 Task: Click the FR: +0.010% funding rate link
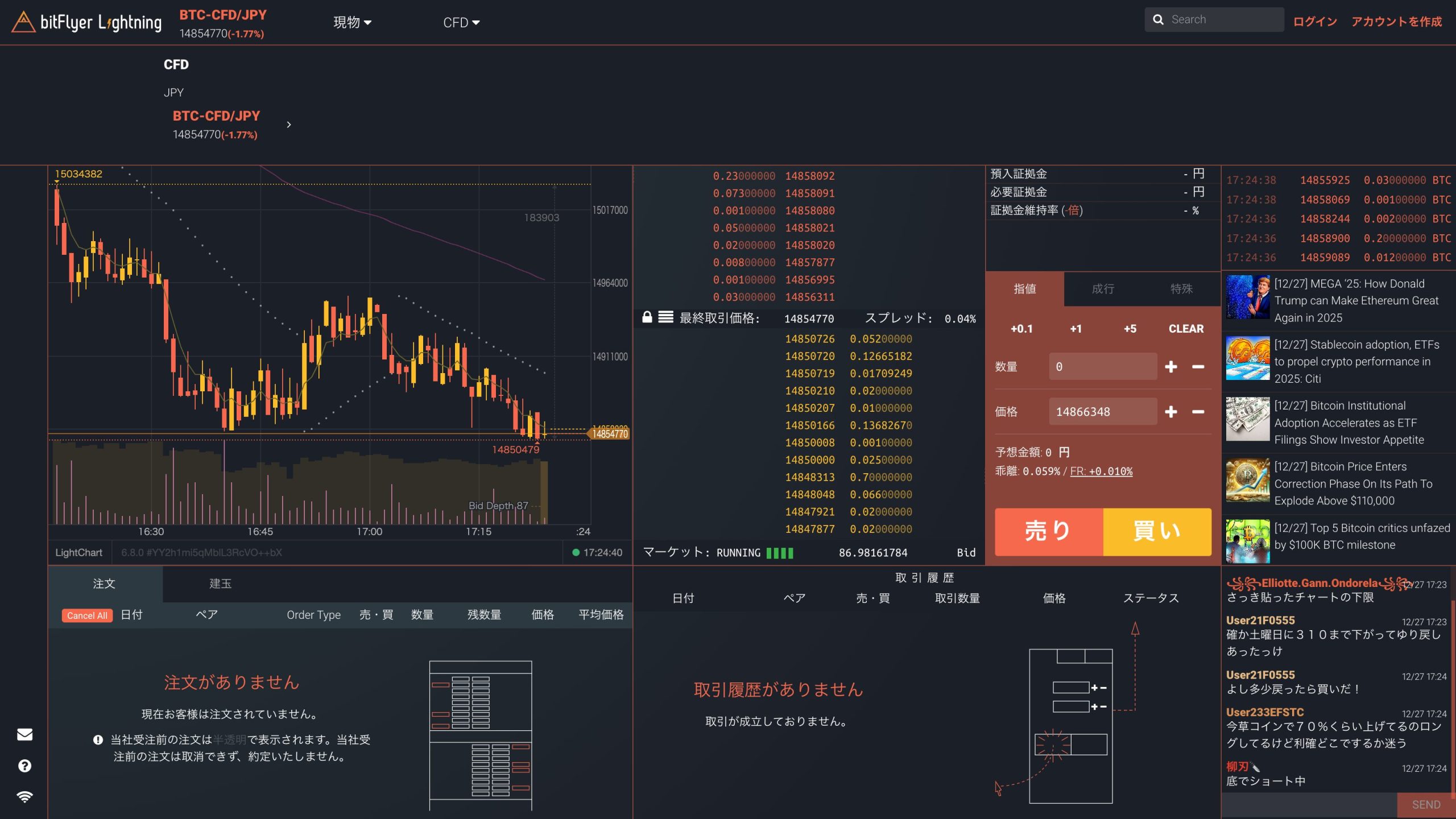click(1101, 471)
